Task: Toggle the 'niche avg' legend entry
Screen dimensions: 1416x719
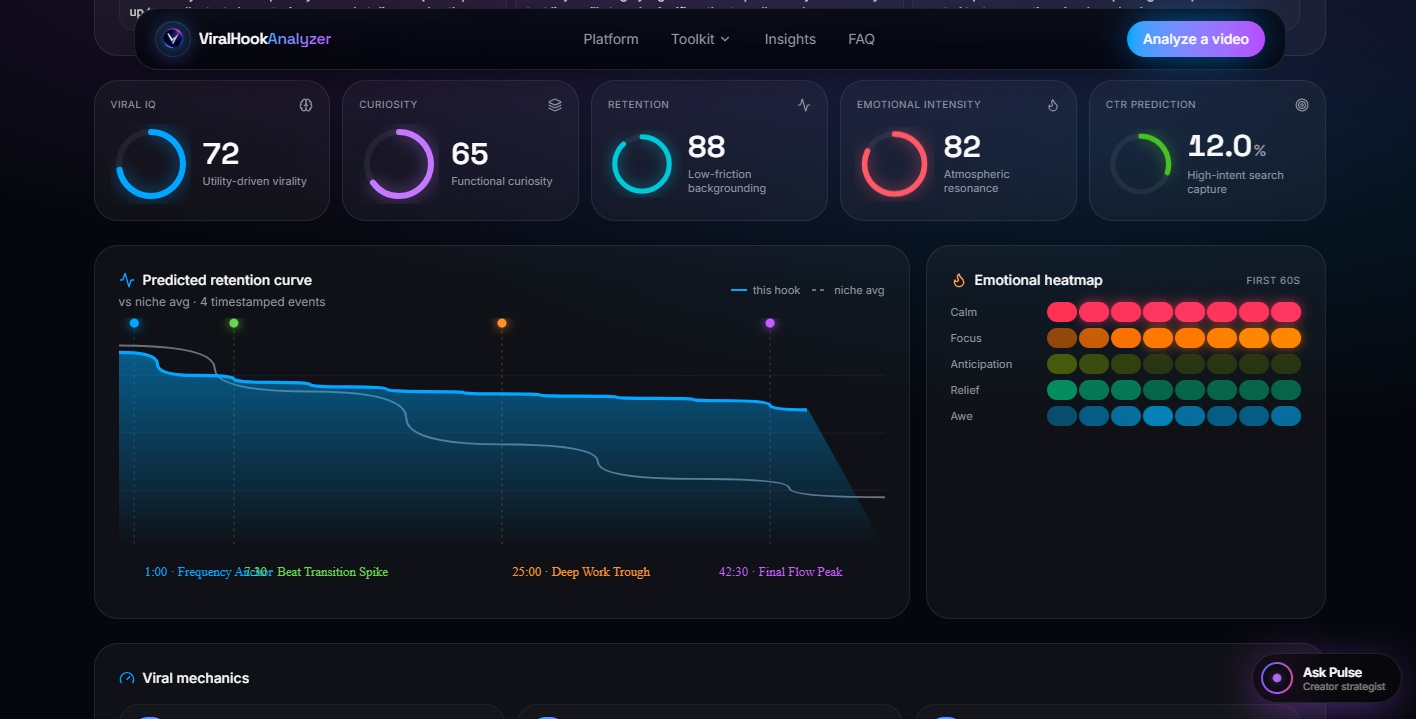Action: (848, 290)
